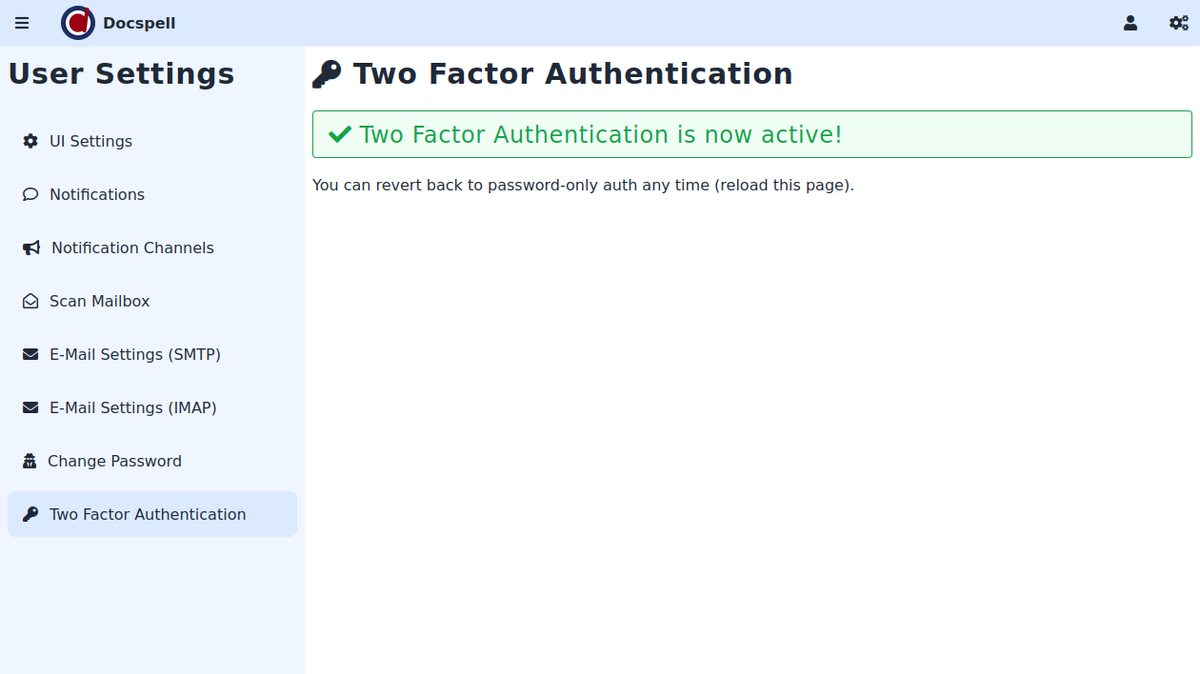The image size is (1200, 674).
Task: Click the key icon in the sidebar
Action: pyautogui.click(x=30, y=514)
